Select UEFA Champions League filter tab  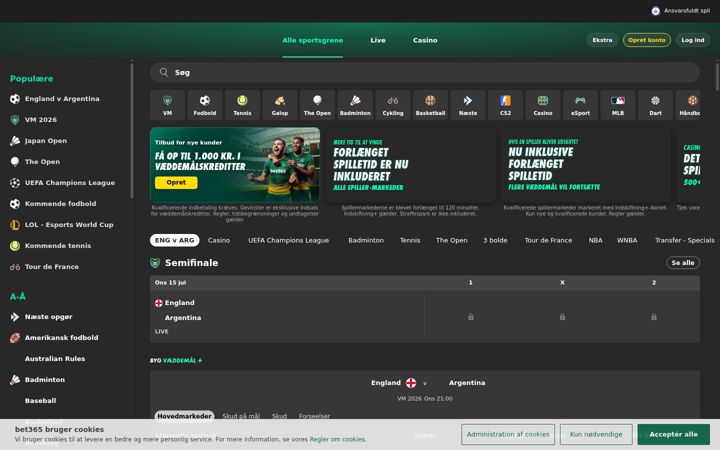pos(288,240)
